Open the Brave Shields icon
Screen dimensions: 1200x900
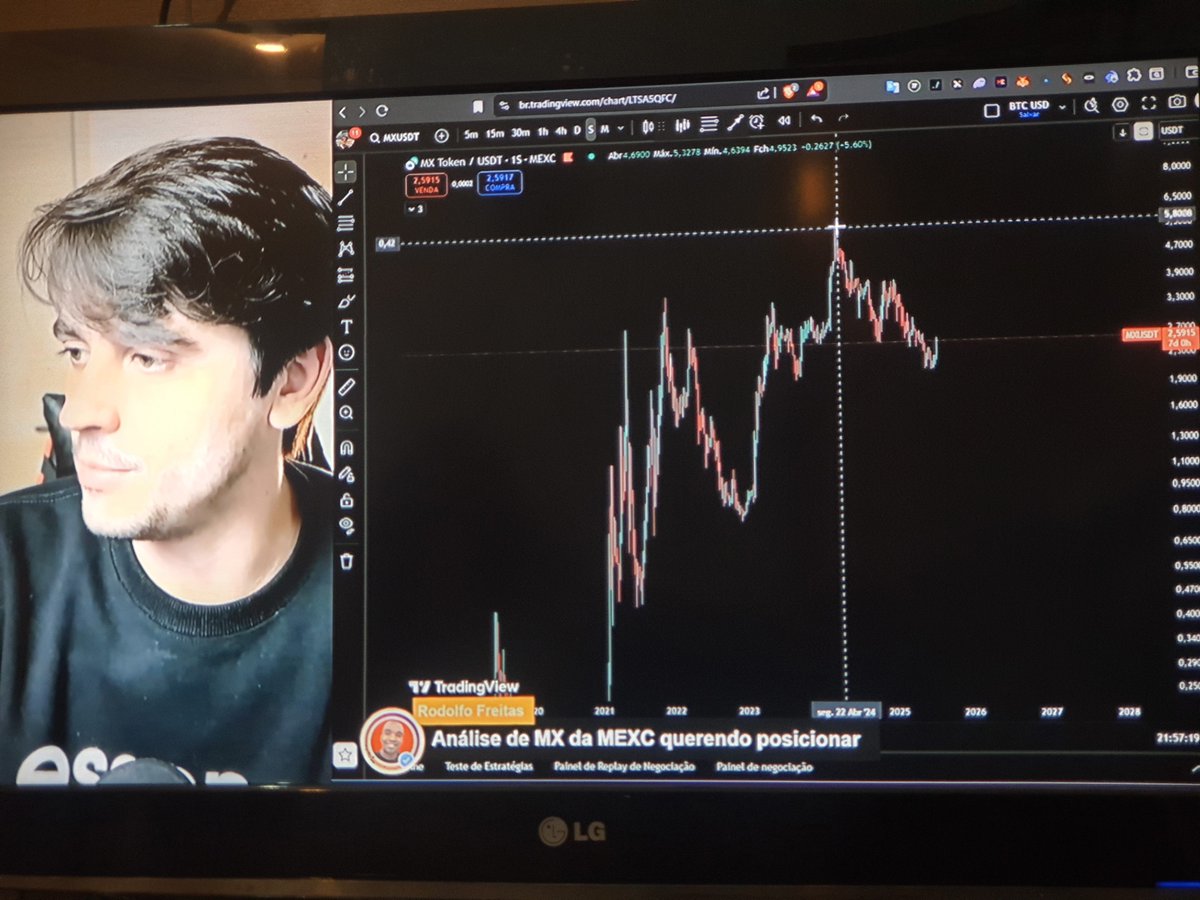[x=790, y=91]
